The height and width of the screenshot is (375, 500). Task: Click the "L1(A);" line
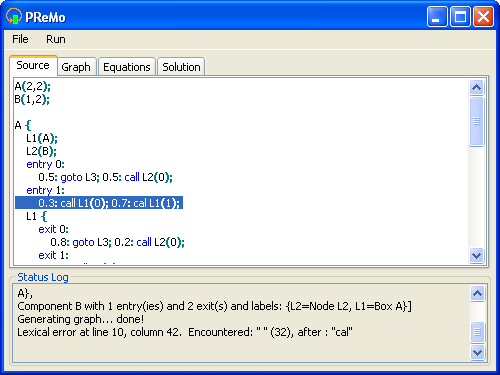point(42,138)
